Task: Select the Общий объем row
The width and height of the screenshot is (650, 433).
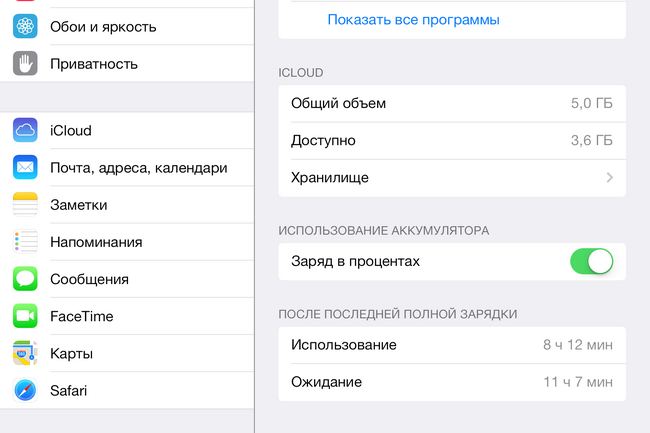Action: [452, 103]
